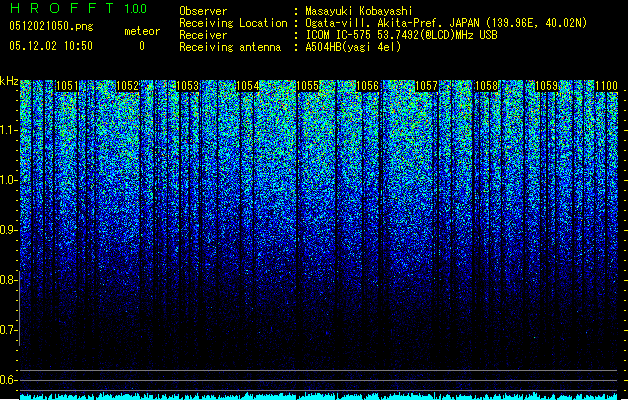Click the 0.8 frequency axis label

[x=9, y=280]
